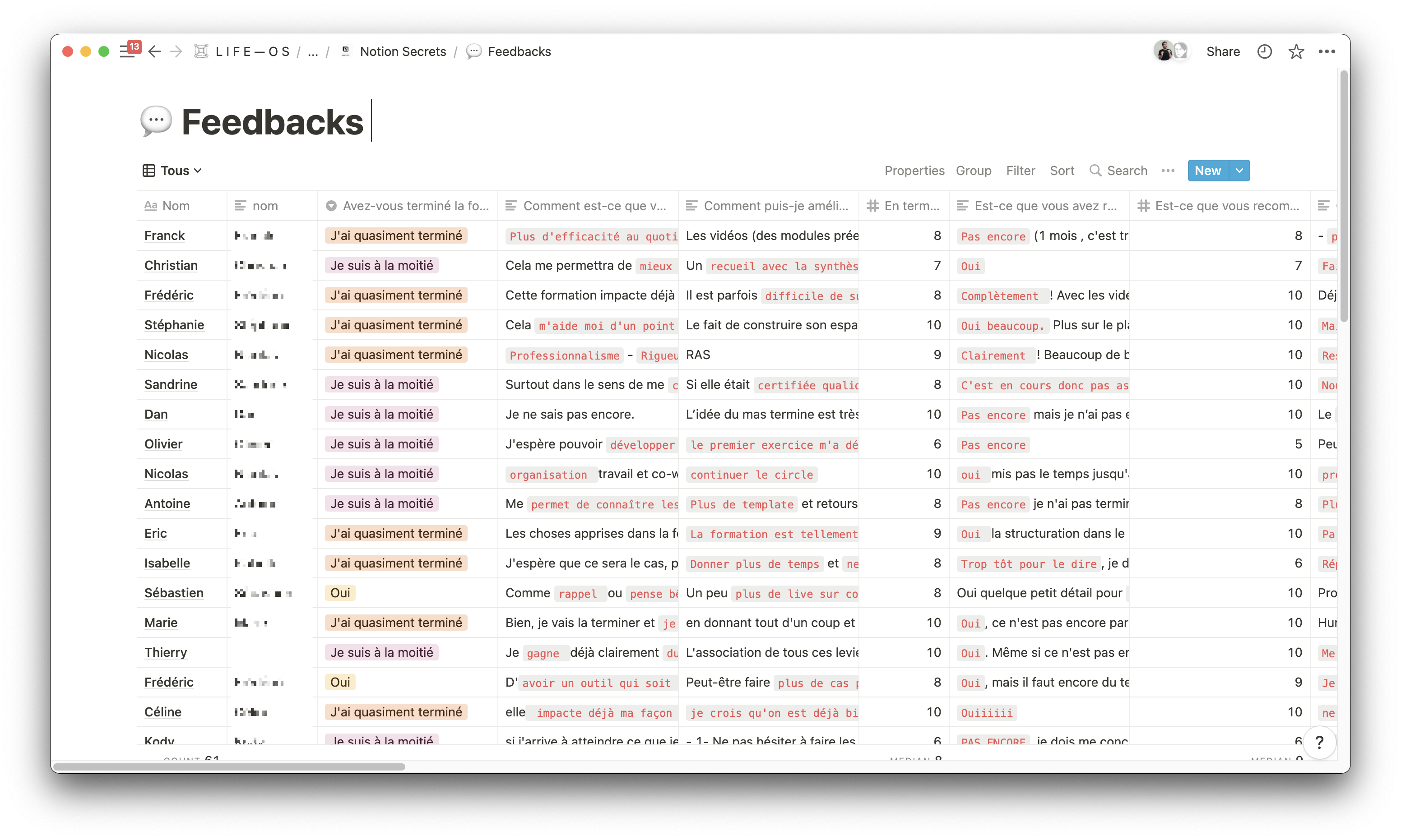Open page updates clock icon
The width and height of the screenshot is (1401, 840).
(x=1264, y=51)
